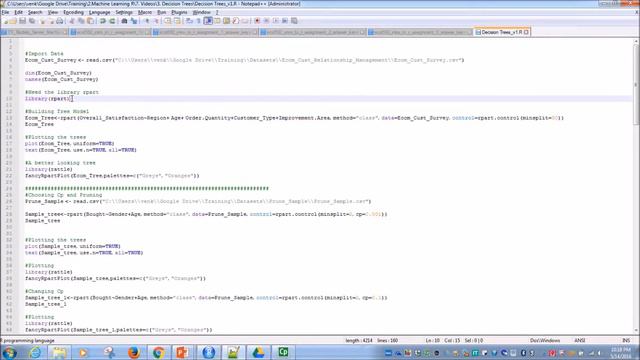
Task: Click the Playback macro icon
Action: [x=276, y=21]
